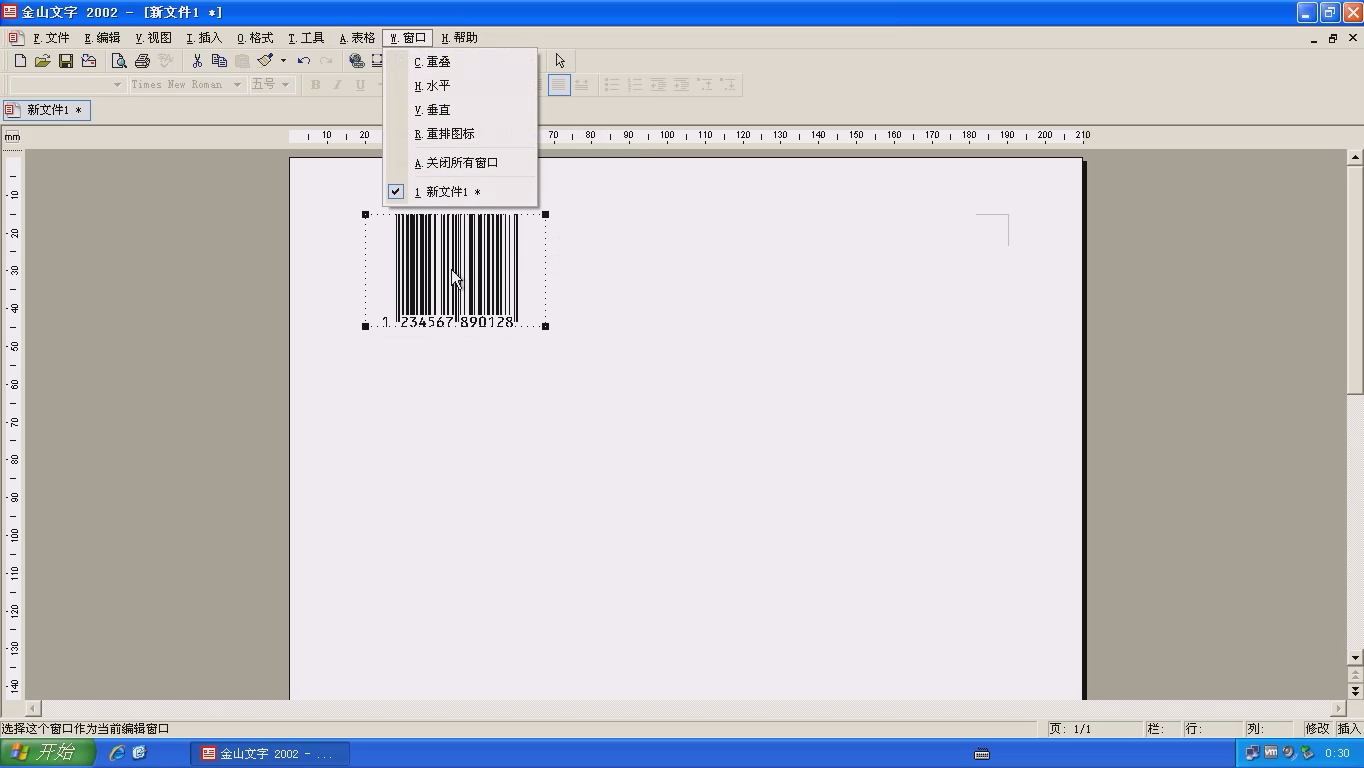Increase the paragraph indent
Image resolution: width=1364 pixels, height=768 pixels.
click(681, 85)
